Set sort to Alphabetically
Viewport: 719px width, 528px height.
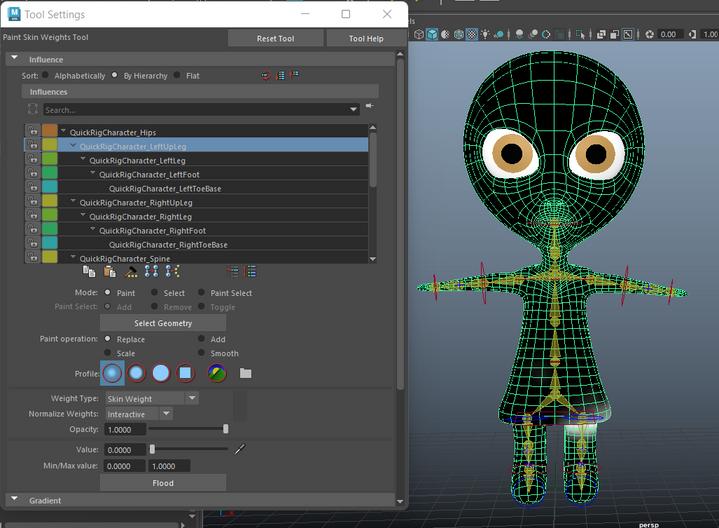[x=45, y=75]
